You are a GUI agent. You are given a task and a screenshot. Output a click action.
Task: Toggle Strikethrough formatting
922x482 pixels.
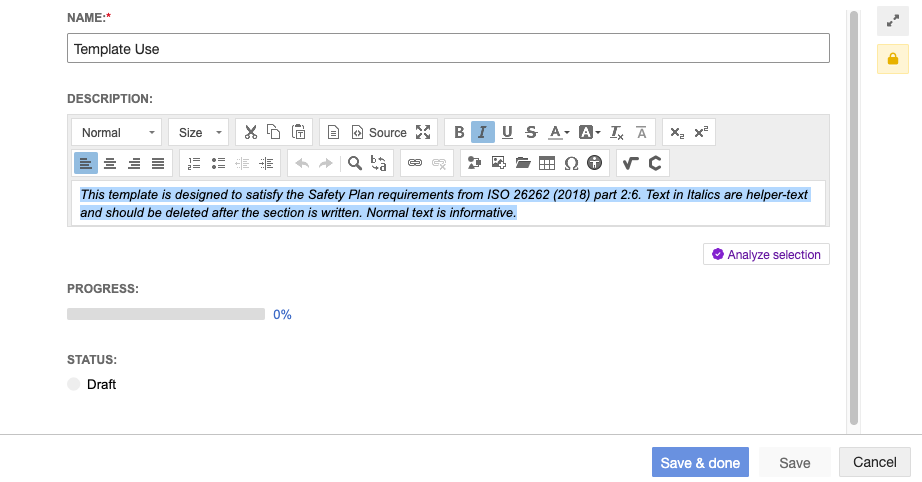[531, 132]
